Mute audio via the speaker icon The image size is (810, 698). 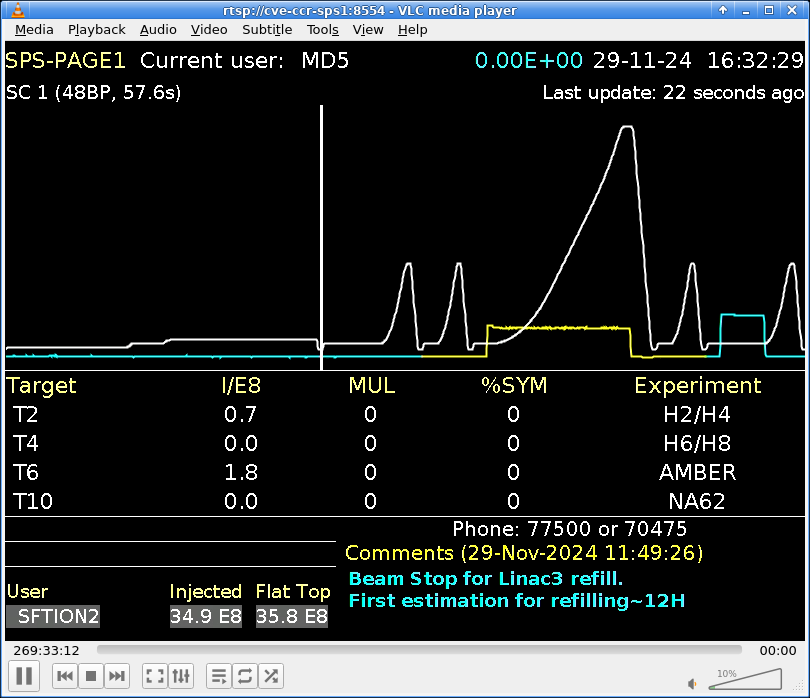(692, 683)
